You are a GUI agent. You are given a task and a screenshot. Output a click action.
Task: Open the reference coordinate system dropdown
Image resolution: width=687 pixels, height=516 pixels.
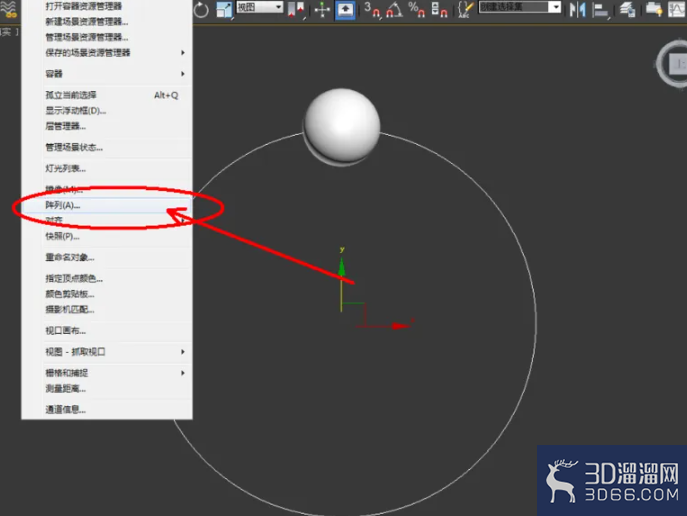click(x=260, y=7)
